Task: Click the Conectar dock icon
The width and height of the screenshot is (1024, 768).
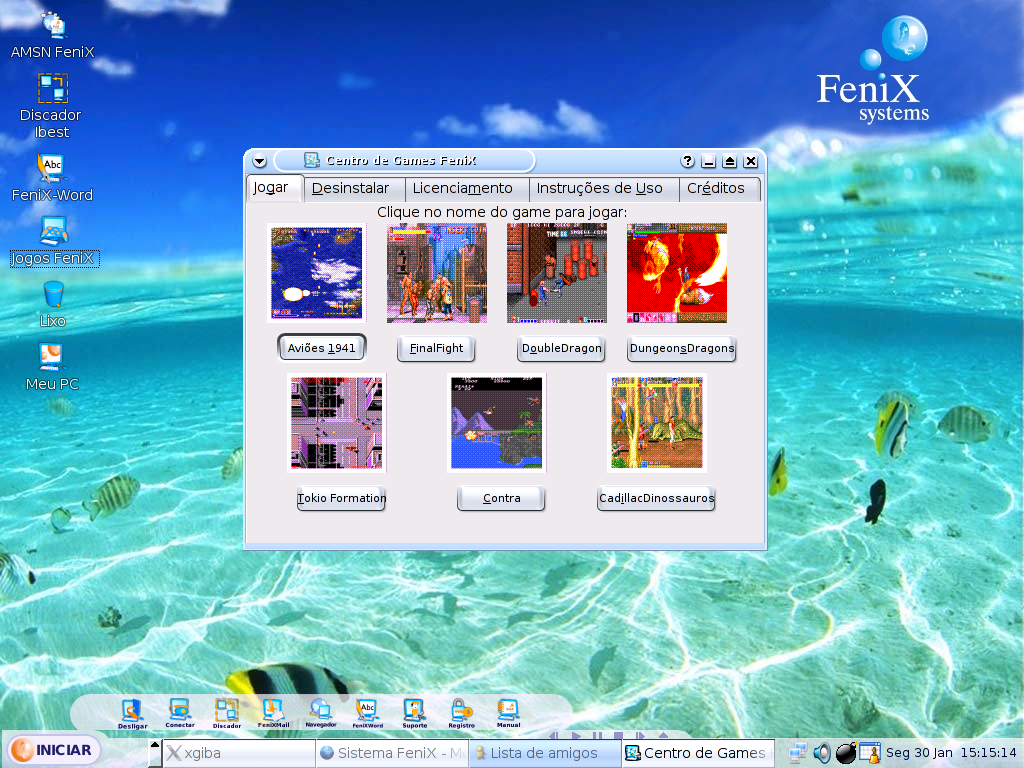Action: (x=180, y=713)
